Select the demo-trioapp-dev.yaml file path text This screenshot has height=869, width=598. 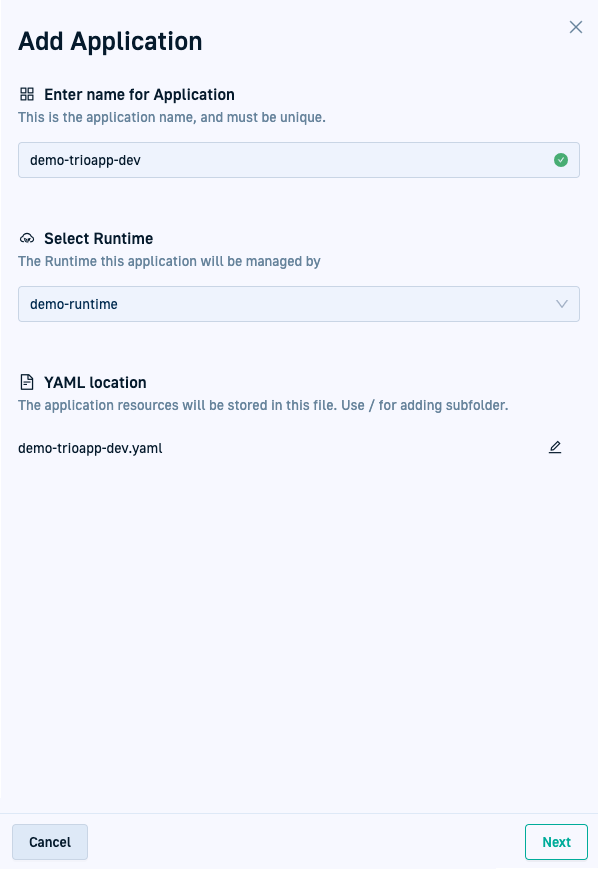coord(90,448)
